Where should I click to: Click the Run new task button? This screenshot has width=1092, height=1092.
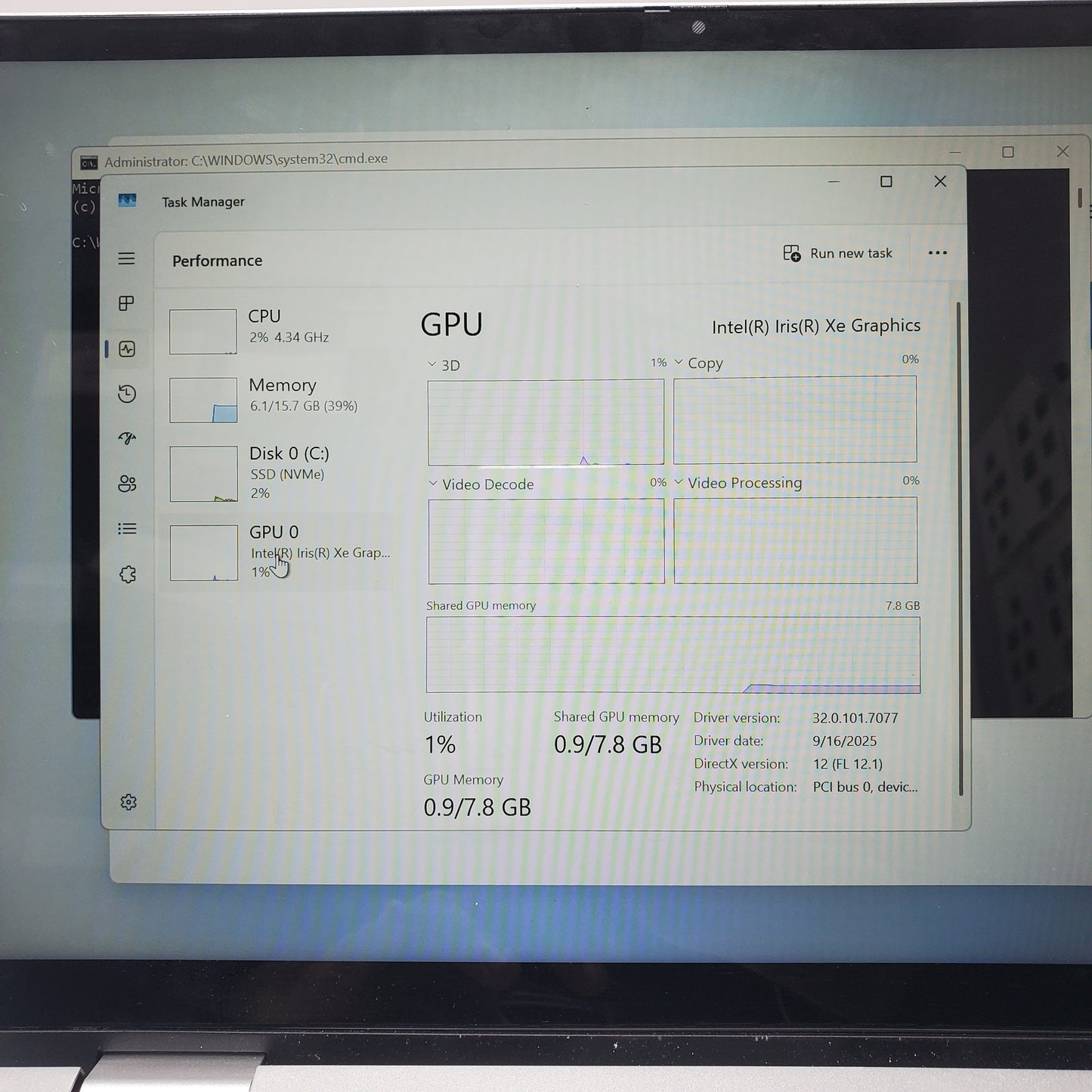coord(839,252)
